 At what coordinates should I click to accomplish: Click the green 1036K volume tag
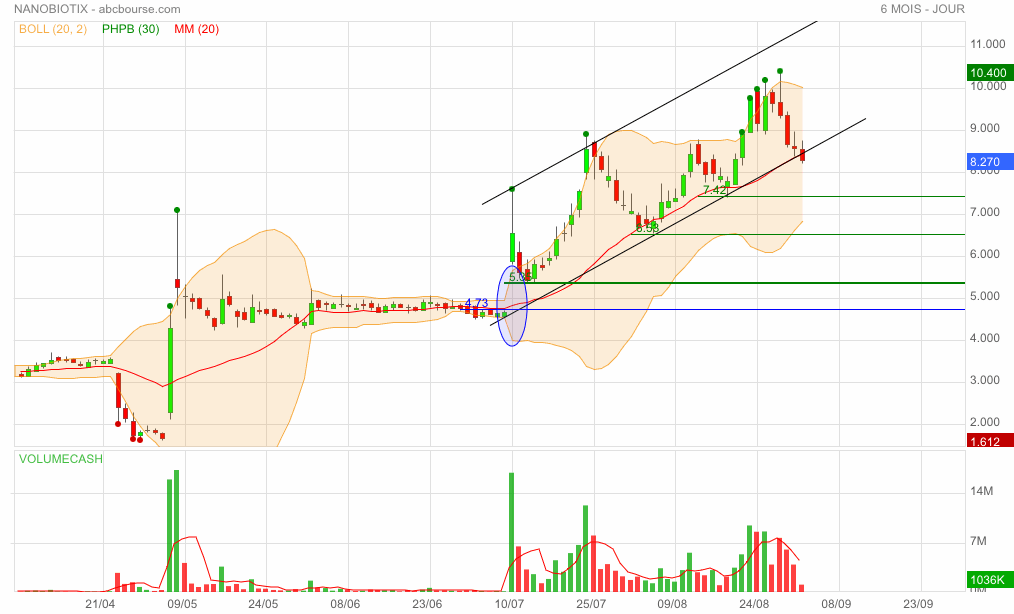point(988,580)
